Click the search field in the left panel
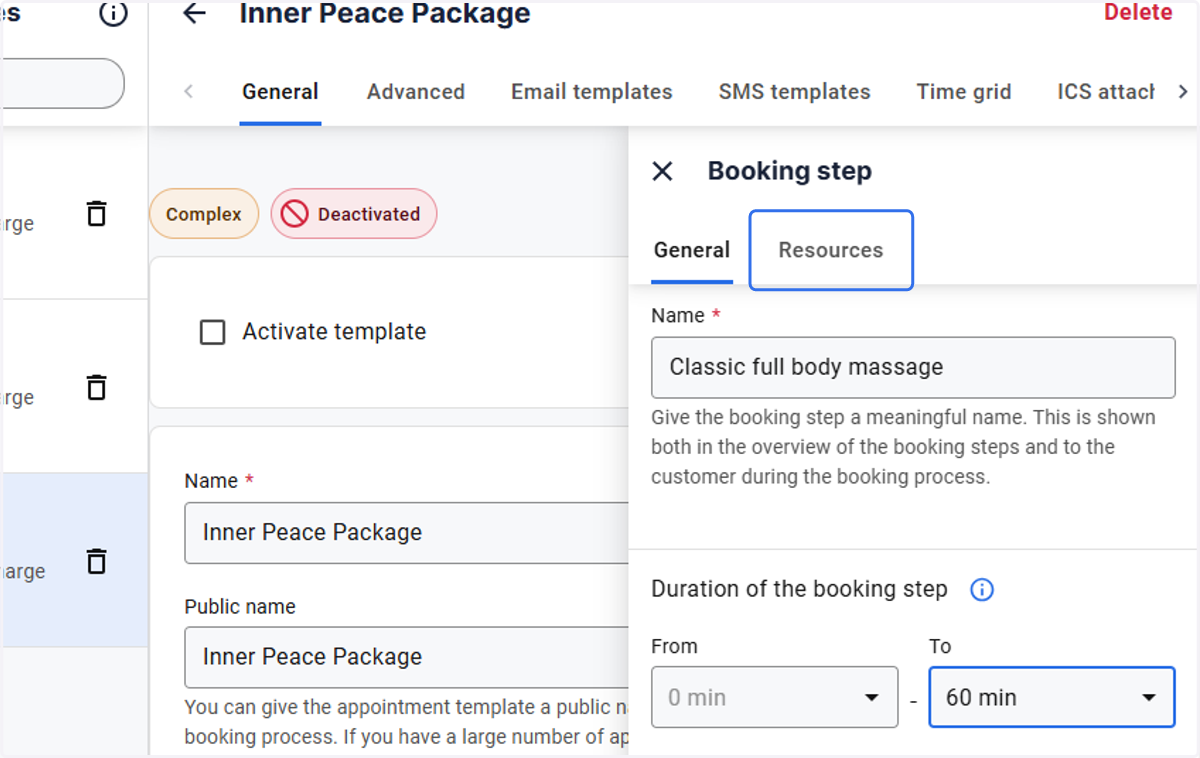The image size is (1200, 758). tap(62, 83)
